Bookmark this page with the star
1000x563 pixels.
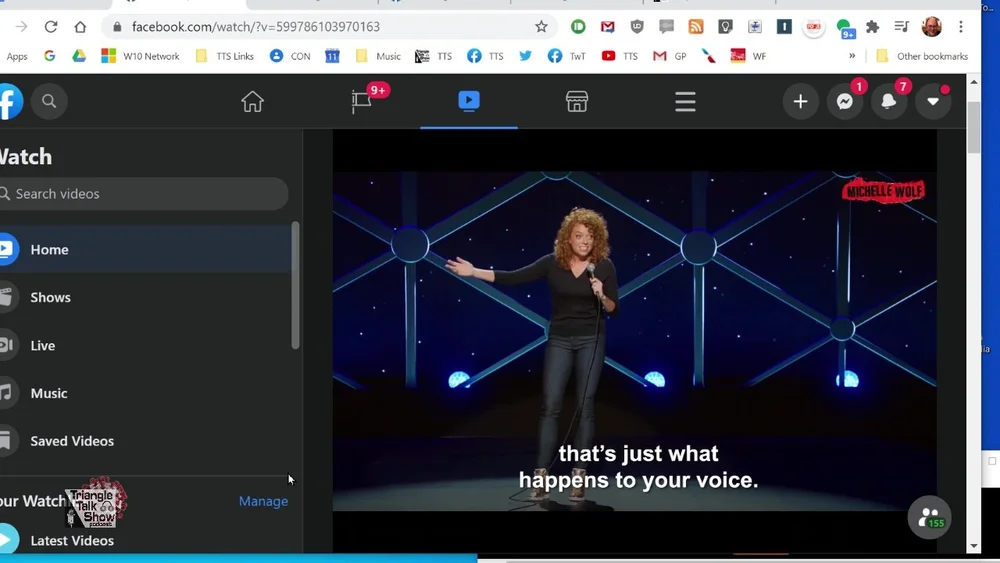click(541, 27)
